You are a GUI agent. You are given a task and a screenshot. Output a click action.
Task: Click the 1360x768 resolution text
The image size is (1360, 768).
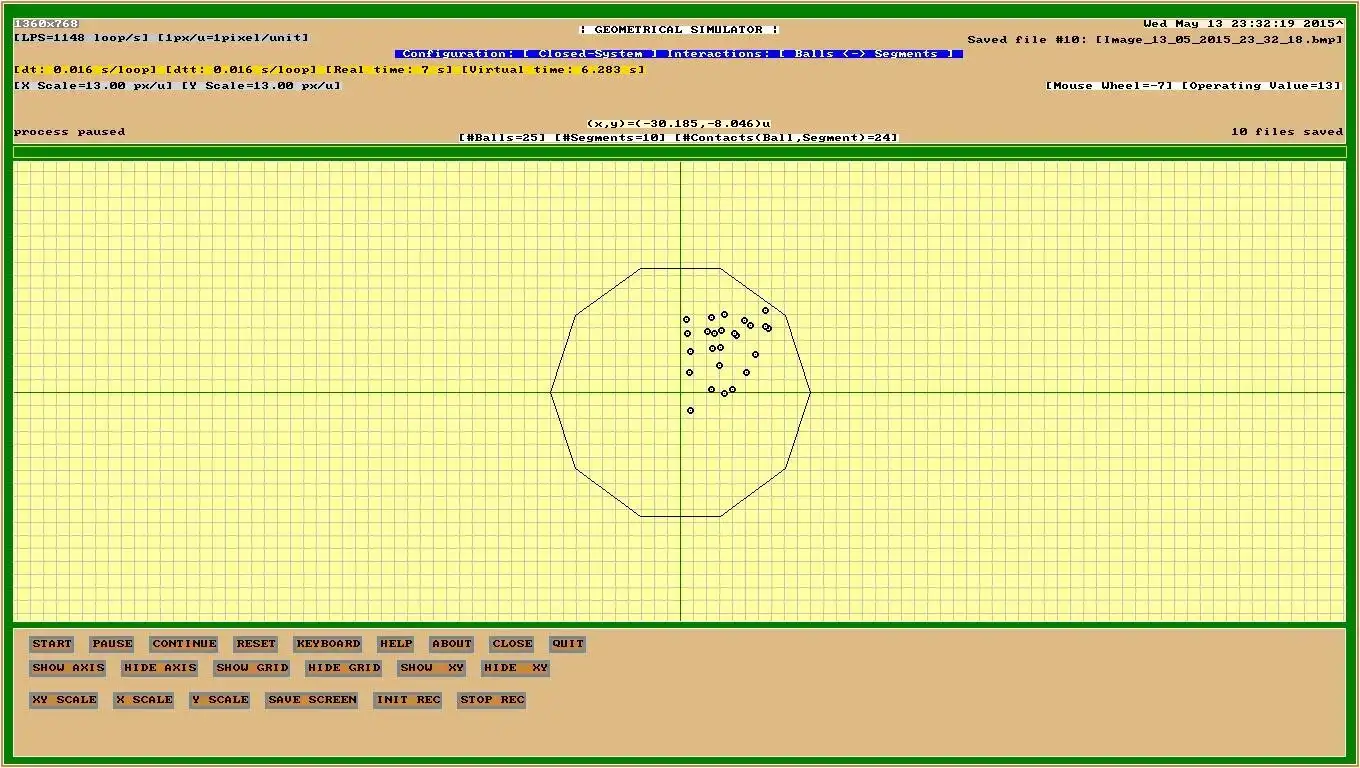click(x=46, y=24)
